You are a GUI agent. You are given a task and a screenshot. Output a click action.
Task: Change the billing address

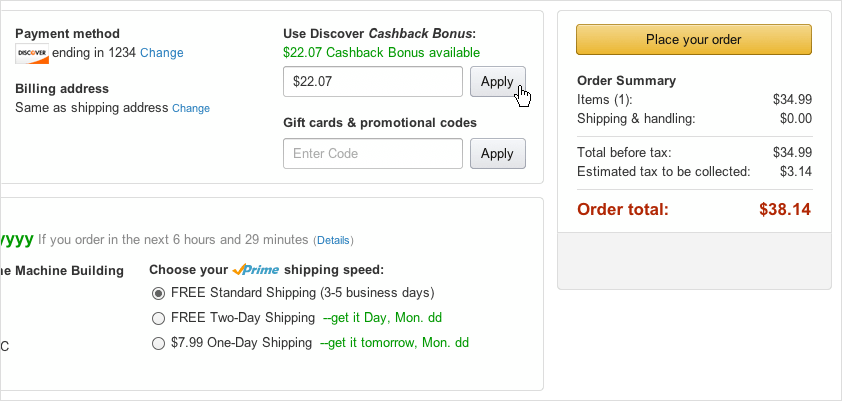pos(191,108)
